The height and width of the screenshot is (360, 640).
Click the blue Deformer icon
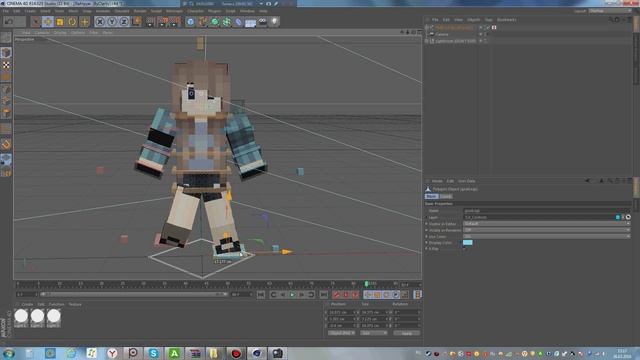click(x=238, y=22)
